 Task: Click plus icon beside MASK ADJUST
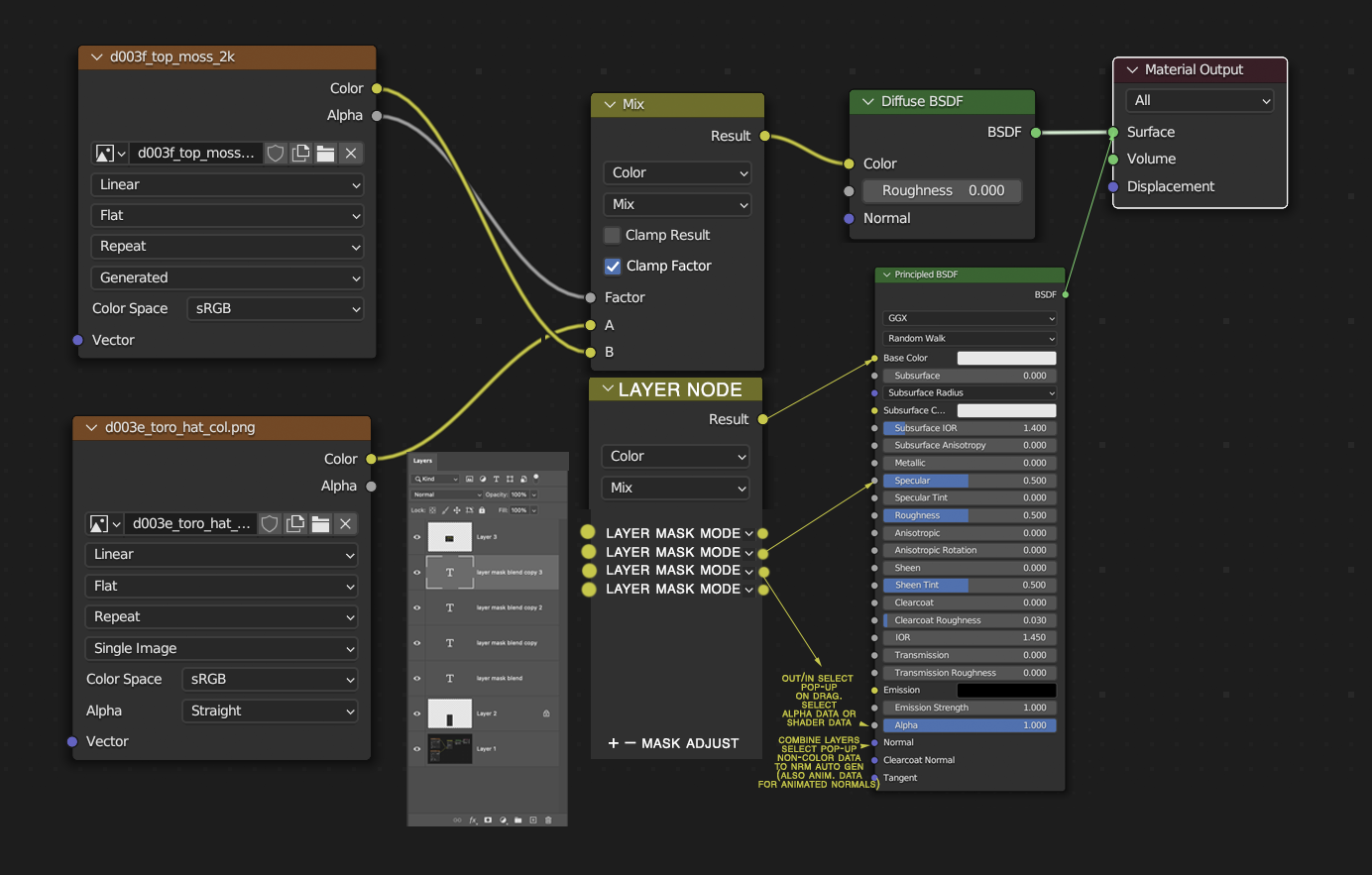(x=614, y=743)
